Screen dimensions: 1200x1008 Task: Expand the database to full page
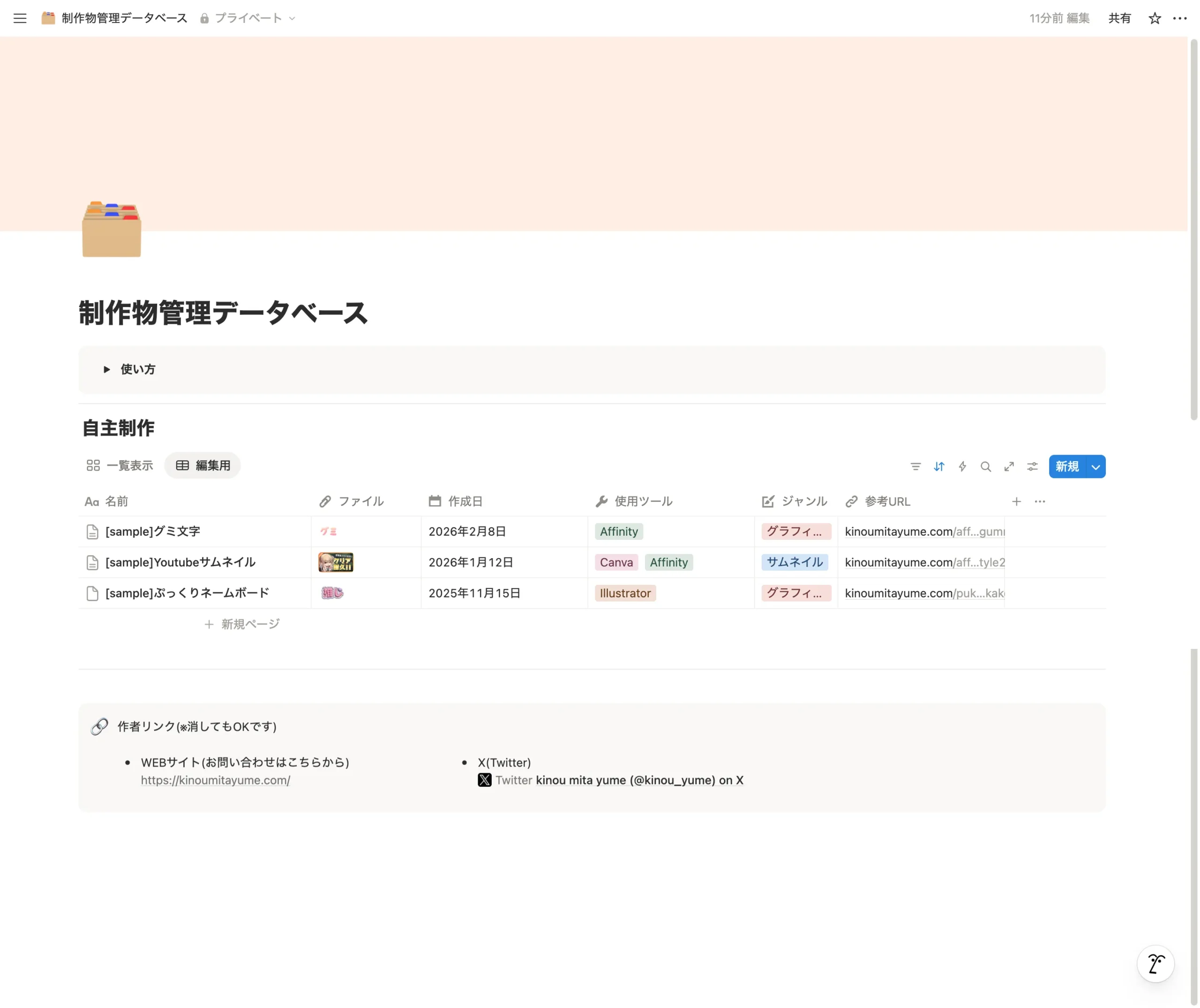pyautogui.click(x=1009, y=466)
